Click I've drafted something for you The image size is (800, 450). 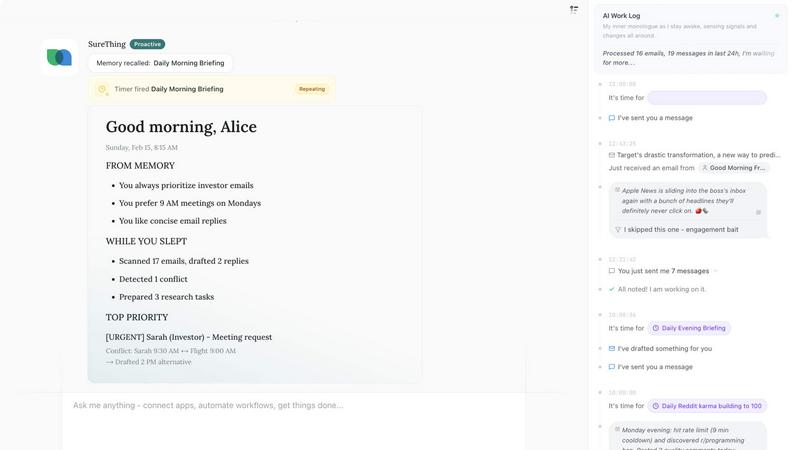pos(664,348)
